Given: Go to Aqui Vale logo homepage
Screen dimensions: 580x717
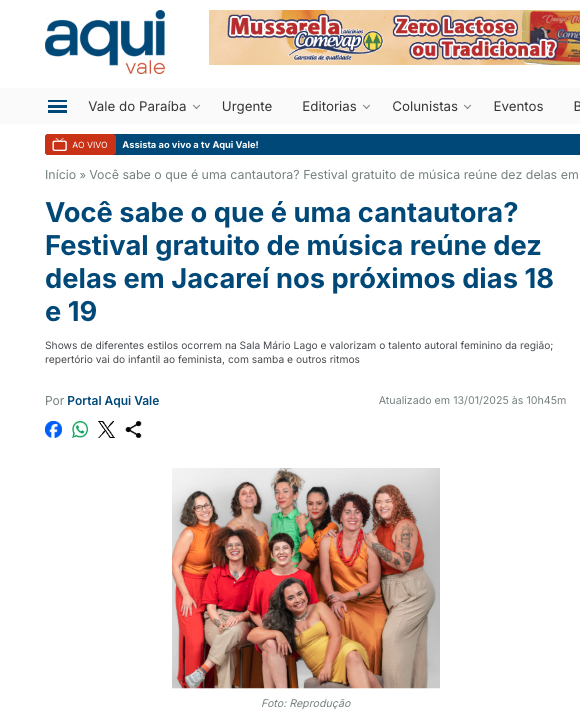Looking at the screenshot, I should click(x=105, y=42).
